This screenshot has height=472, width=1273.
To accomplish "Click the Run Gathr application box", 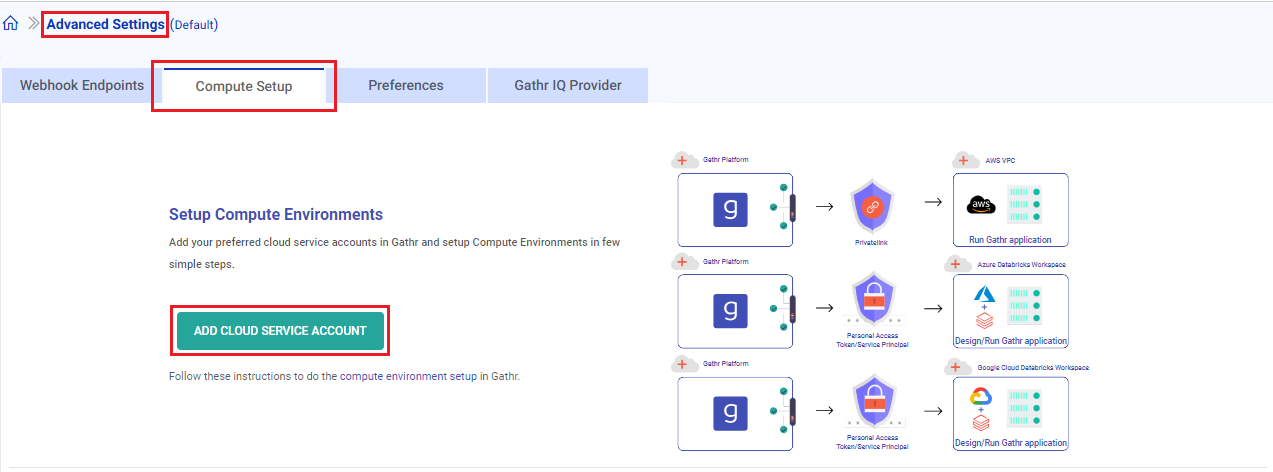I will tap(1010, 210).
